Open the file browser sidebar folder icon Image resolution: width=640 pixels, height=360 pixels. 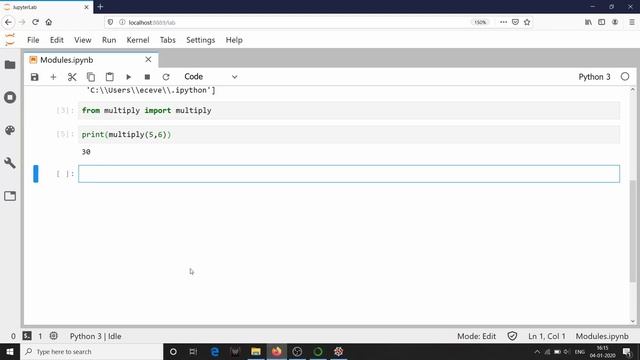click(x=10, y=64)
